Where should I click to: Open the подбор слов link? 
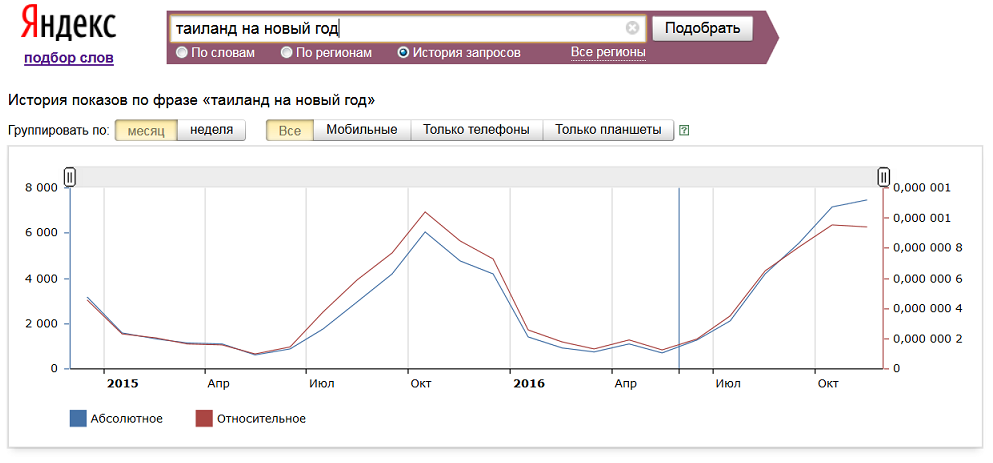[x=69, y=58]
